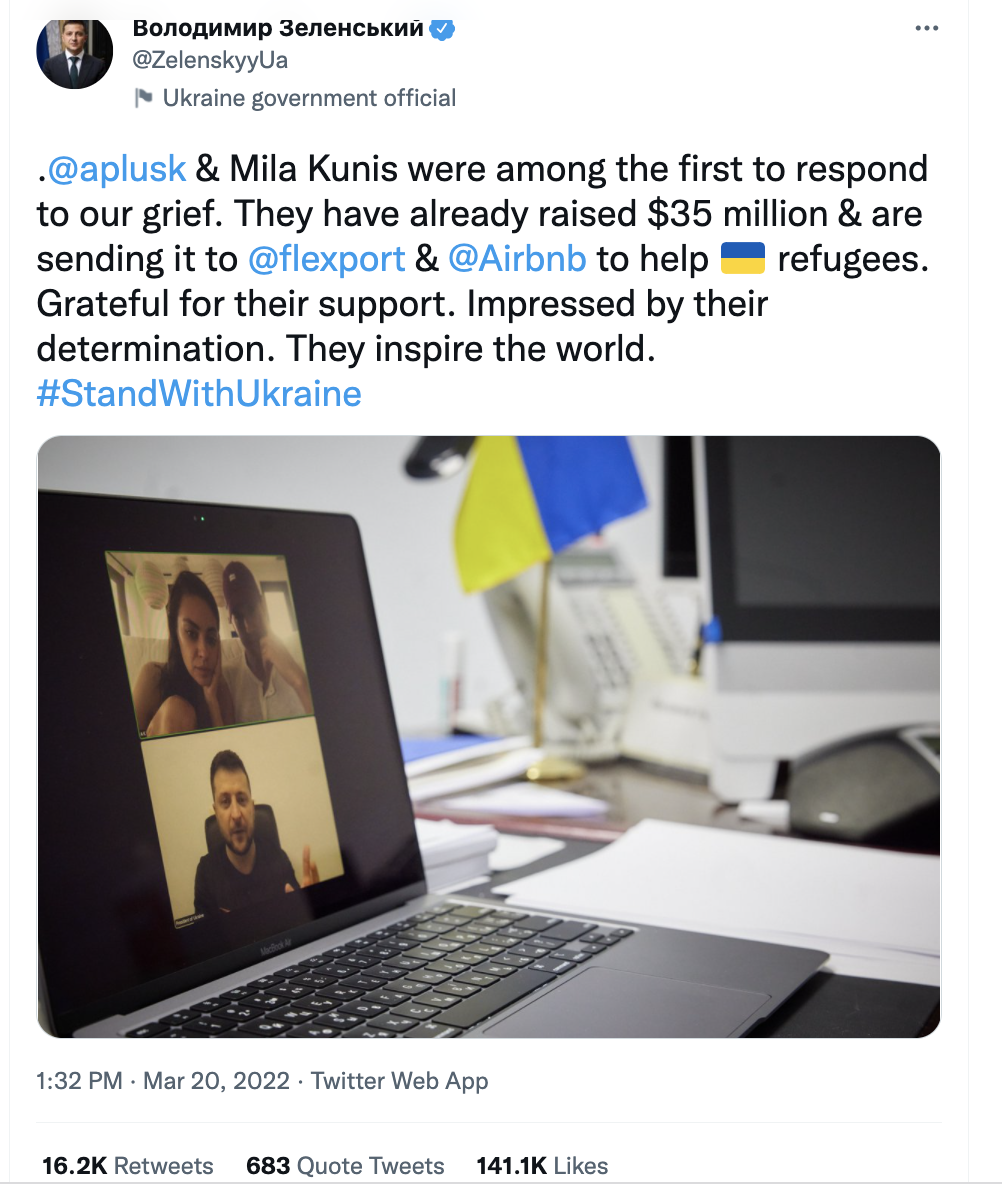Open the #StandWithUkraine hashtag
The image size is (1002, 1184).
(199, 393)
